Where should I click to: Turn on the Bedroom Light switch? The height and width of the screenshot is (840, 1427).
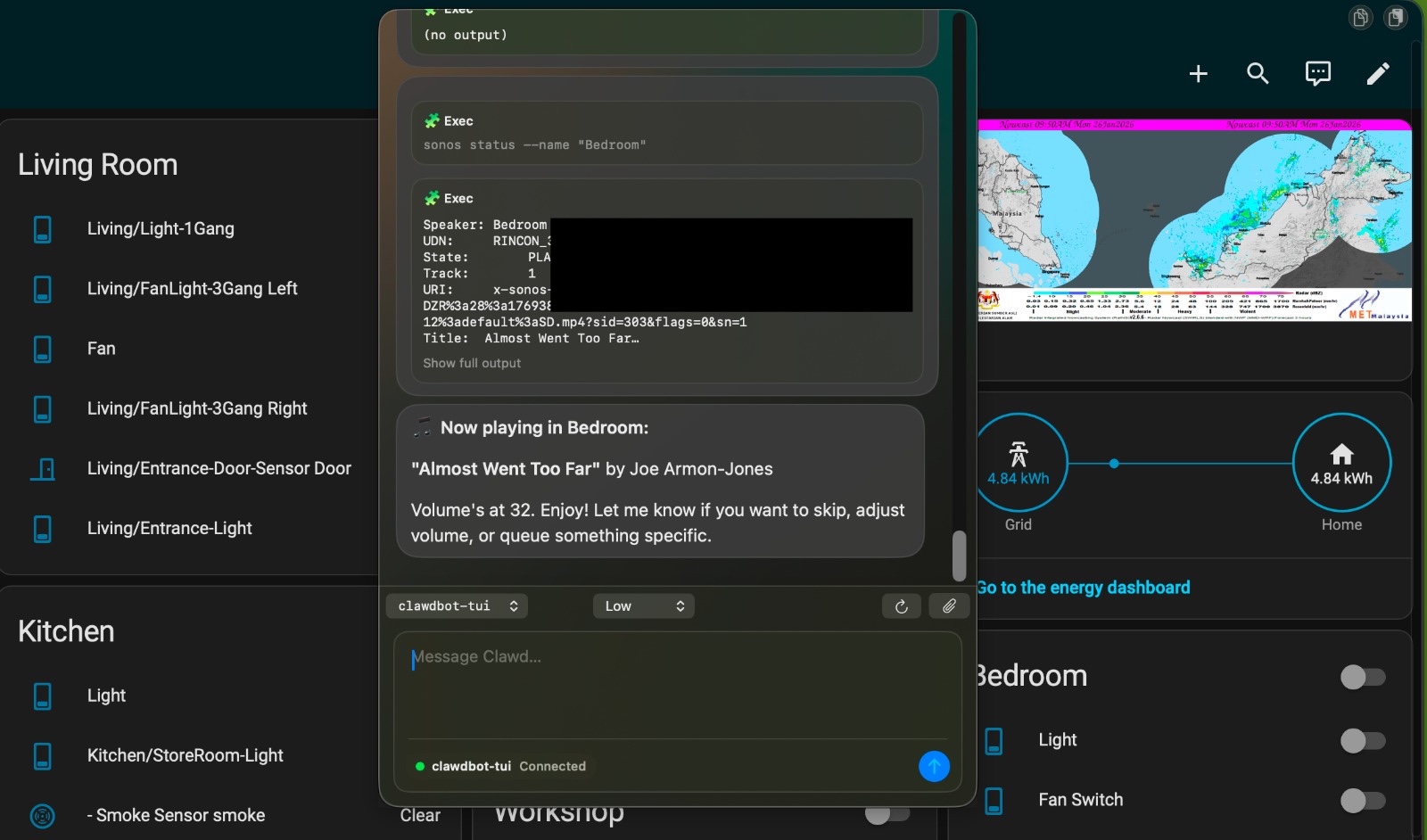click(1363, 740)
